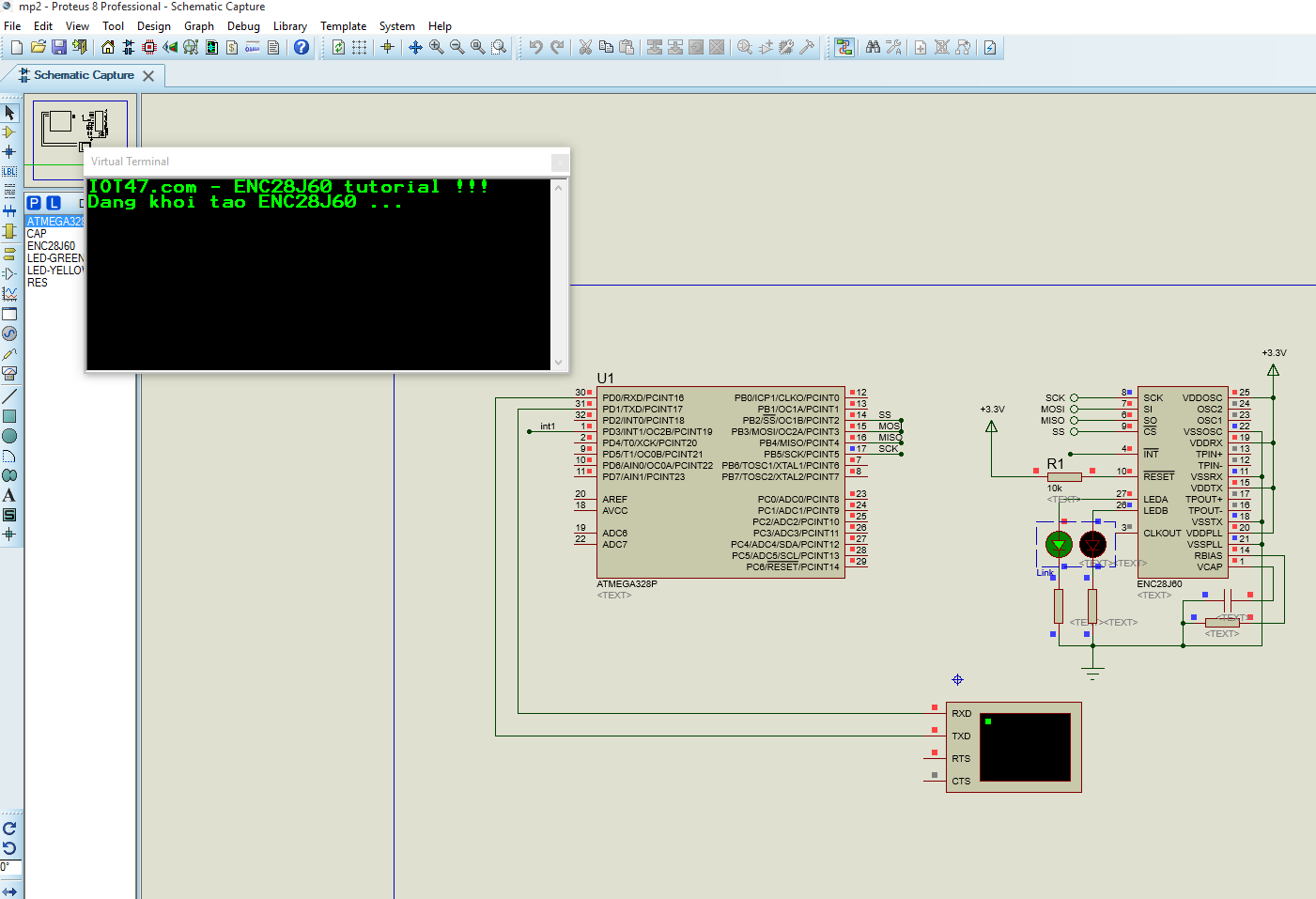
Task: Click the Undo arrow icon
Action: click(x=535, y=47)
